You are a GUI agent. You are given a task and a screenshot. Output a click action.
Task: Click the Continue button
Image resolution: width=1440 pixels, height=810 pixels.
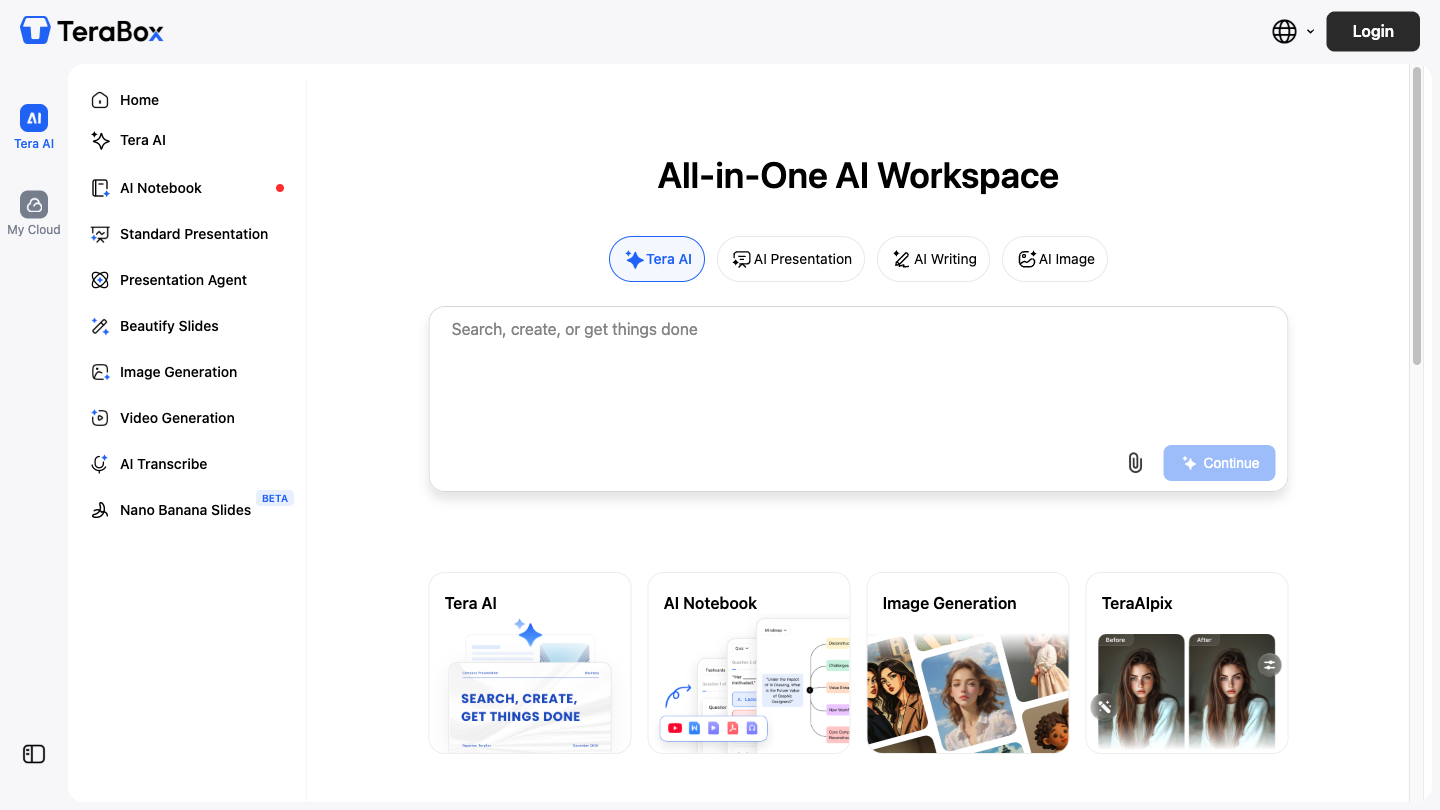(1219, 463)
